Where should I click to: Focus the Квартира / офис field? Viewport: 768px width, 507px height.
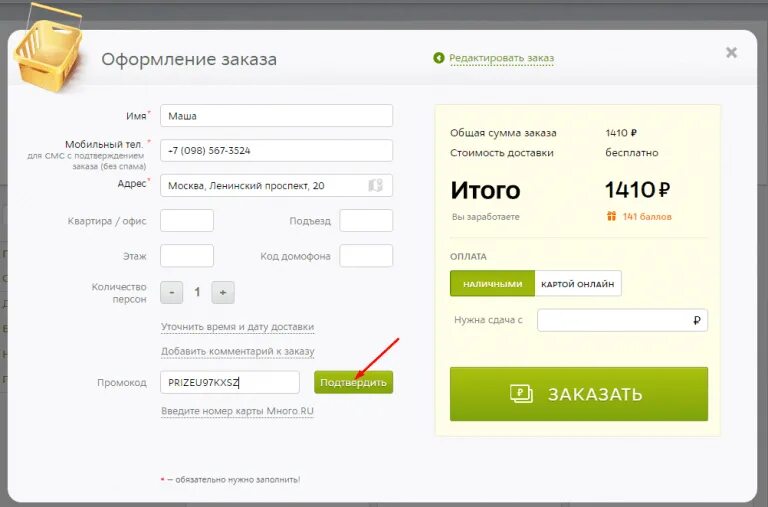point(187,220)
